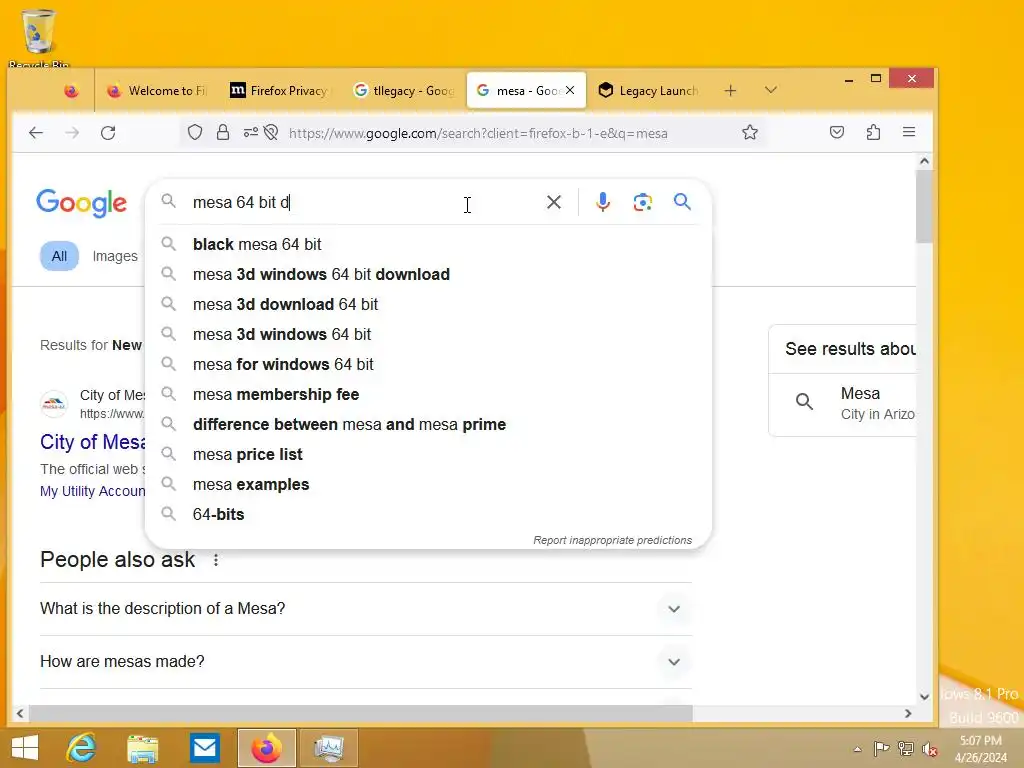List all tabs dropdown chevron

771,90
